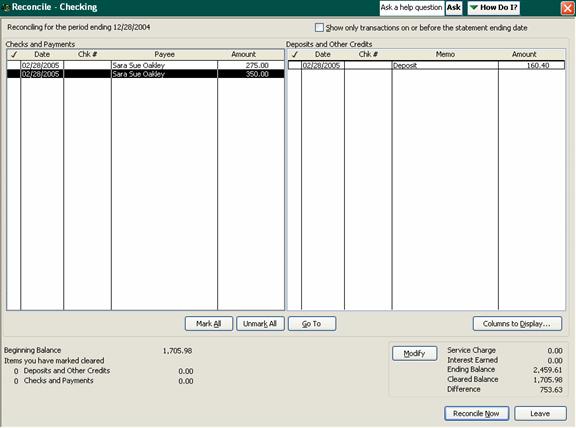Click the Ask help button
The image size is (576, 428).
point(454,8)
